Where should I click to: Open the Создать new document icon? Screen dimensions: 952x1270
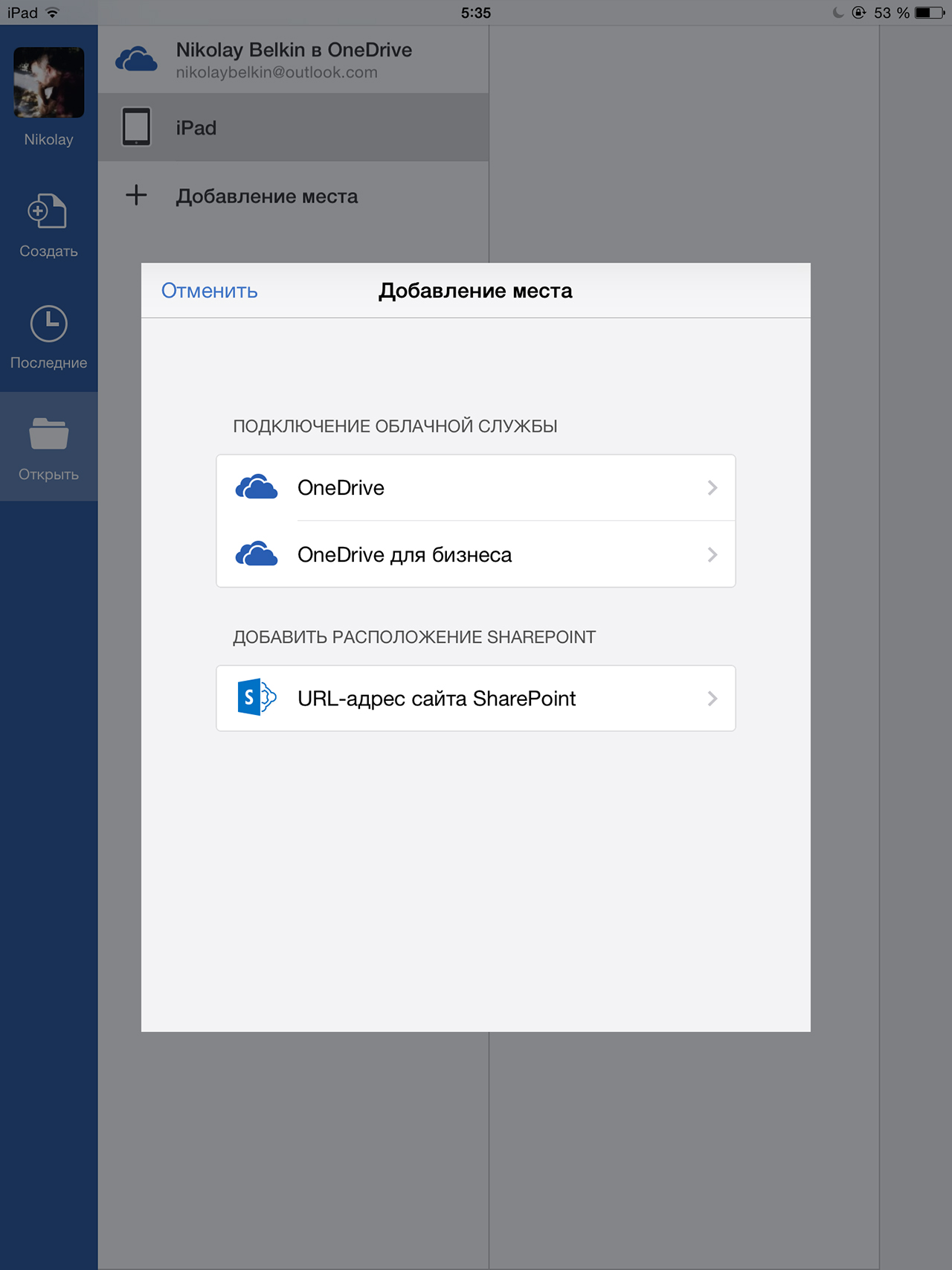(48, 211)
